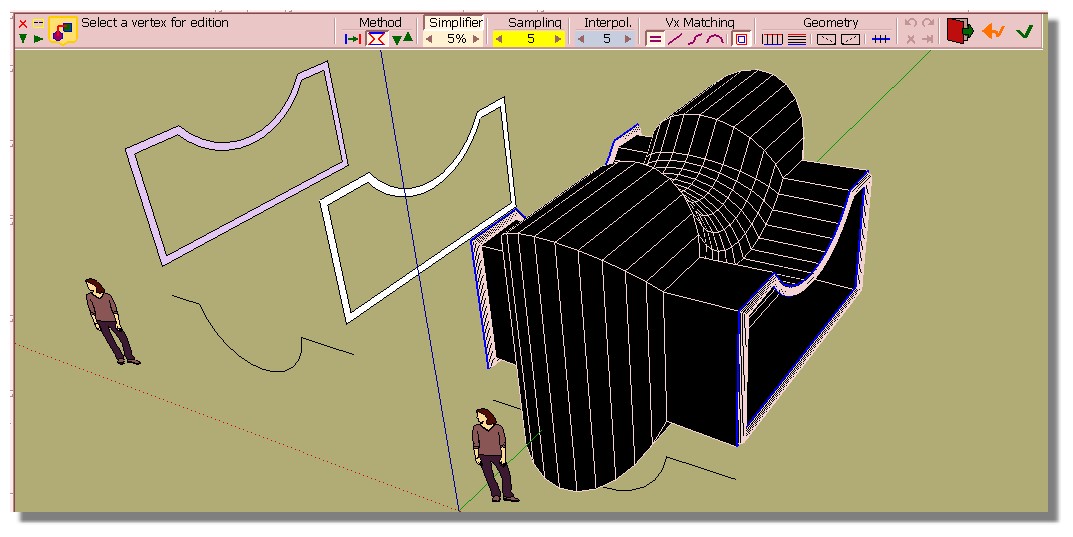The image size is (1073, 537).
Task: Click the grey arrow-to-bar icon under redo
Action: coord(928,39)
